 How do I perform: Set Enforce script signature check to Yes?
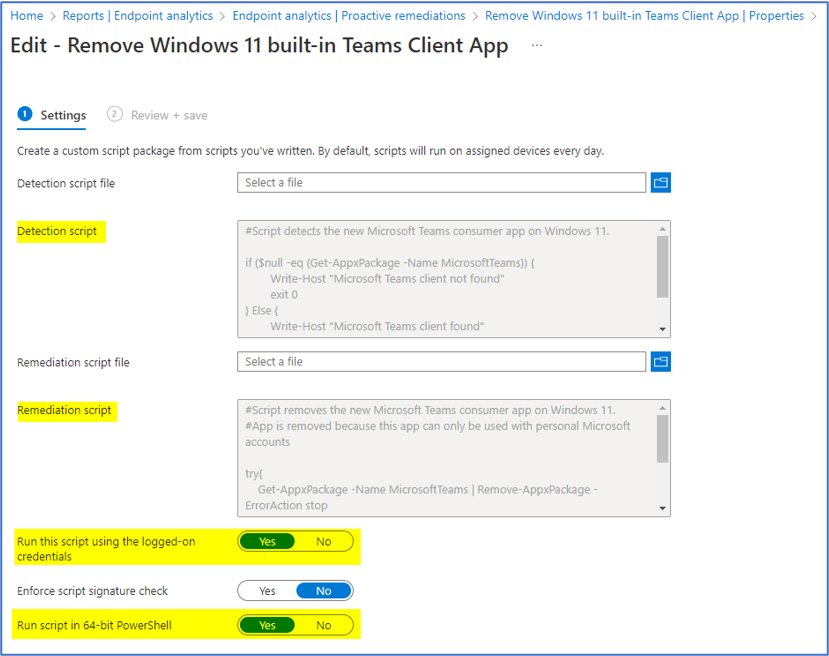(267, 591)
